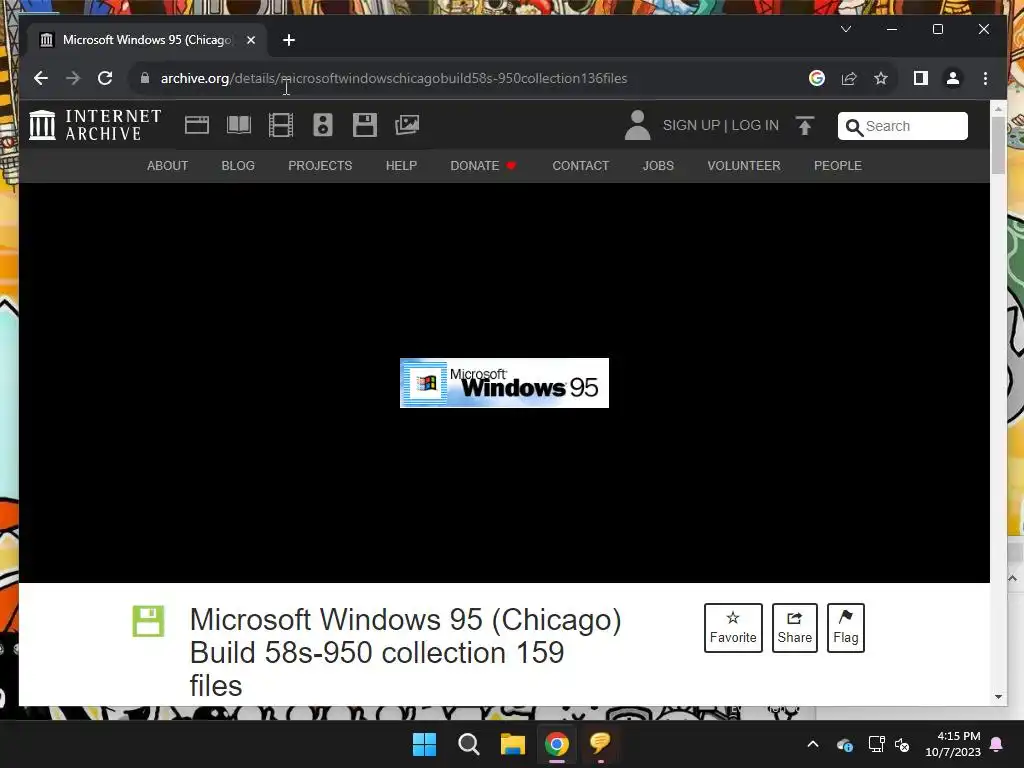Image resolution: width=1024 pixels, height=768 pixels.
Task: Click the user avatar icon
Action: click(637, 125)
